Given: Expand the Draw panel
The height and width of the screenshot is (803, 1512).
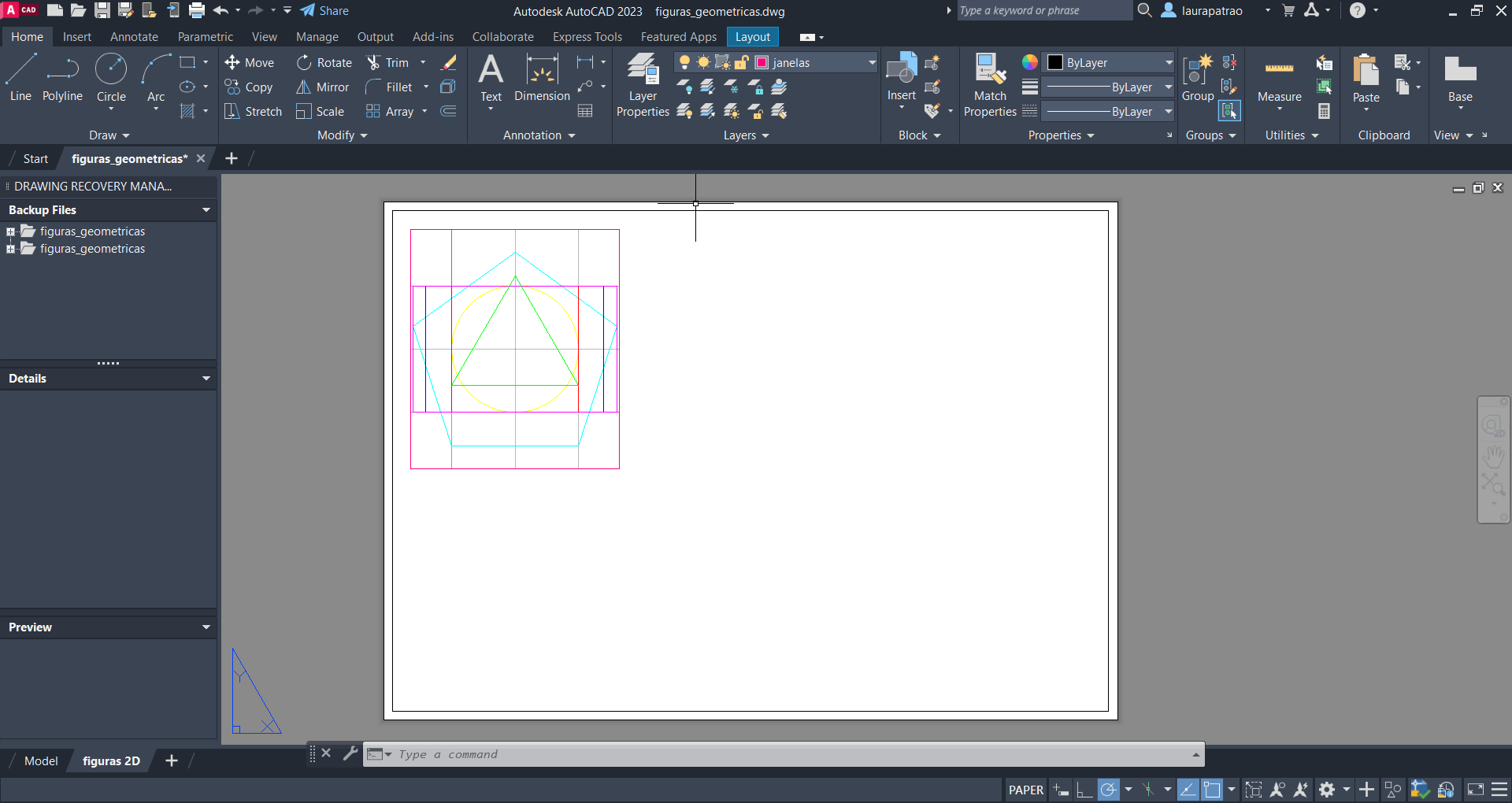Looking at the screenshot, I should click(109, 135).
